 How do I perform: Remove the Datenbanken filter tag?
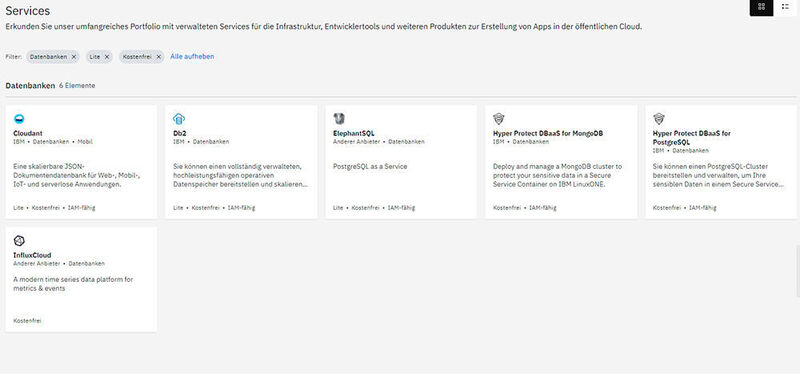coord(73,57)
